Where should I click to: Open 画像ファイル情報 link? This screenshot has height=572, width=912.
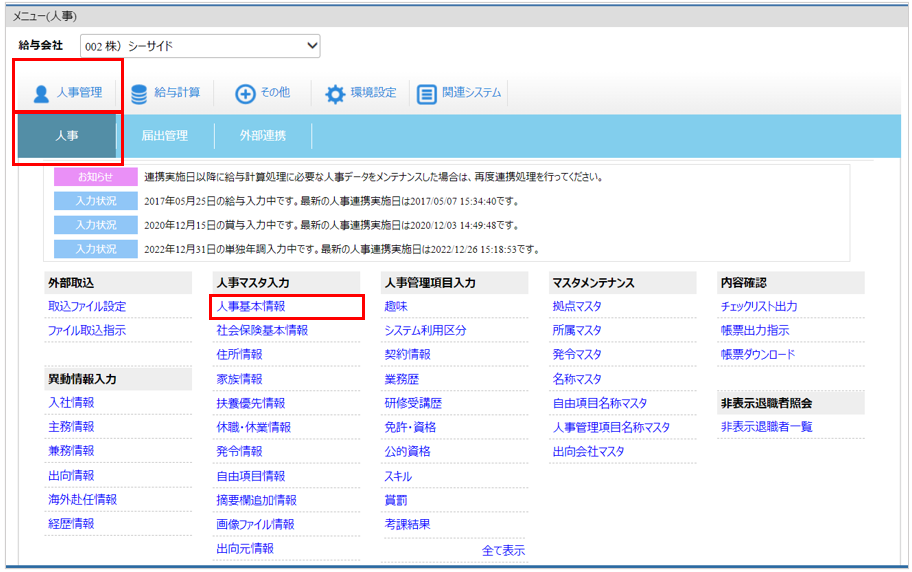tap(255, 524)
